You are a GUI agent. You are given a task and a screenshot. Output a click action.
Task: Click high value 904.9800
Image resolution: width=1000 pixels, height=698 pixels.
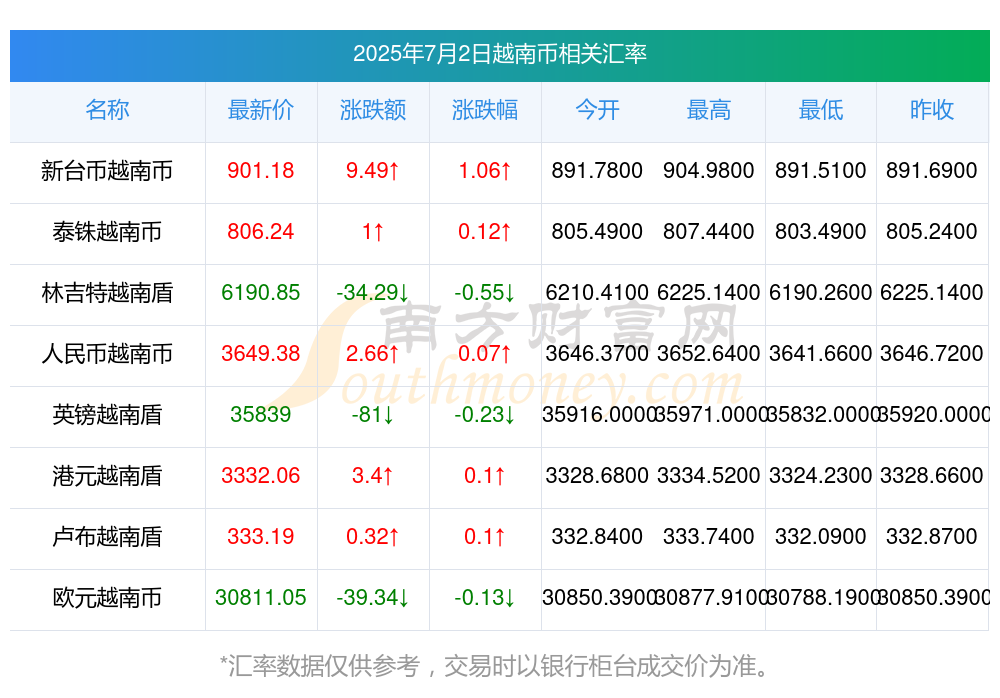click(x=709, y=171)
